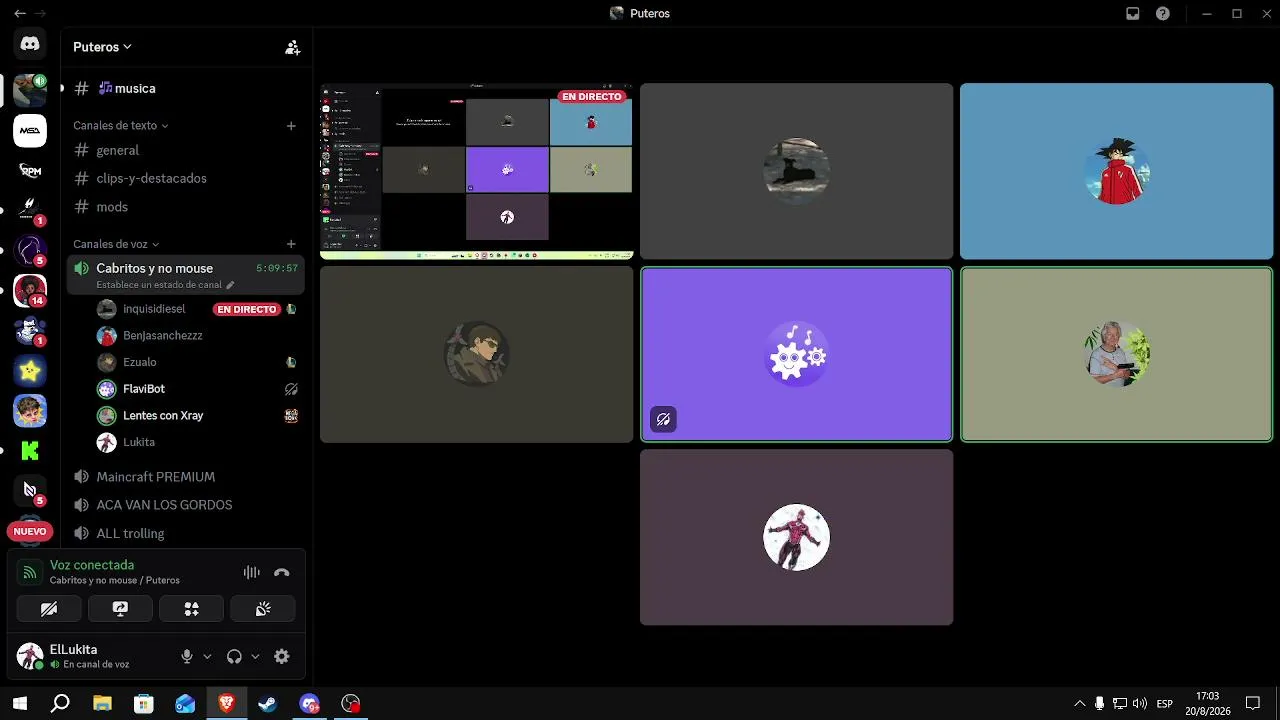Select the tile with the Spider-Man avatar
This screenshot has width=1280, height=720.
pyautogui.click(x=796, y=537)
